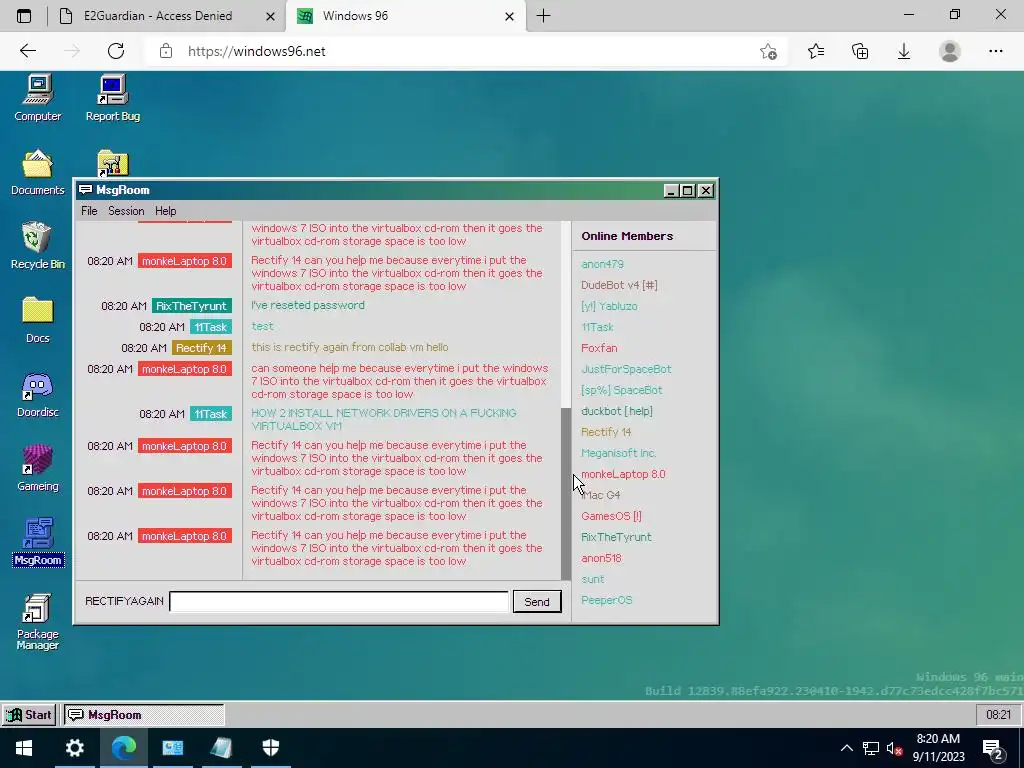Viewport: 1024px width, 768px height.
Task: Click the chat log scrollbar thumb
Action: pos(566,494)
